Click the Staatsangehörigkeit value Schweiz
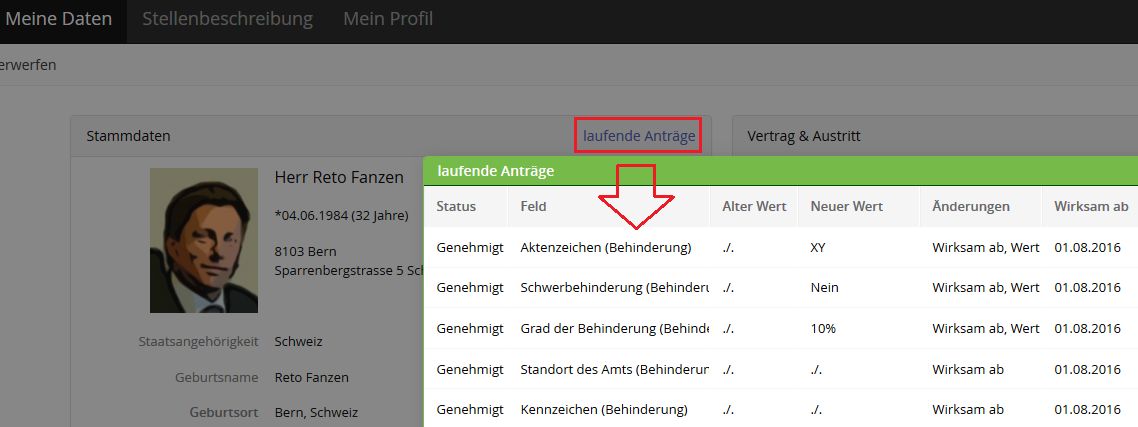This screenshot has height=427, width=1138. tap(299, 341)
